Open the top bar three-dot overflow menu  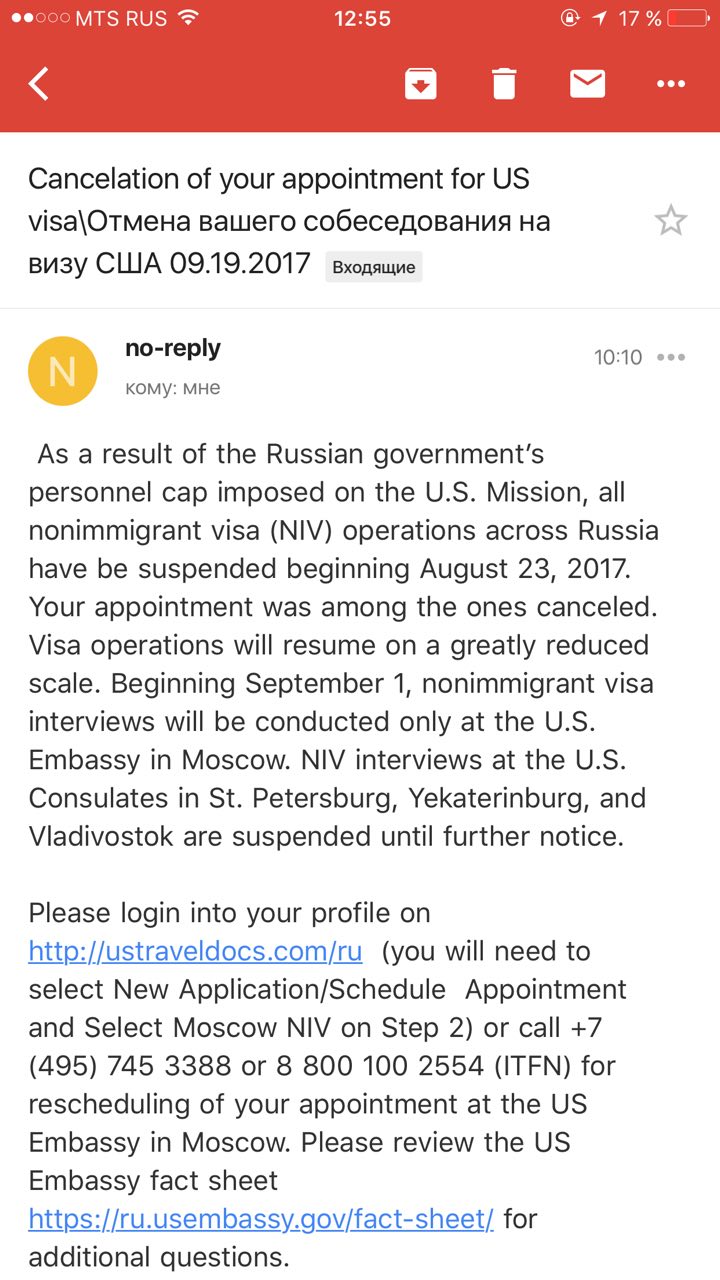671,85
